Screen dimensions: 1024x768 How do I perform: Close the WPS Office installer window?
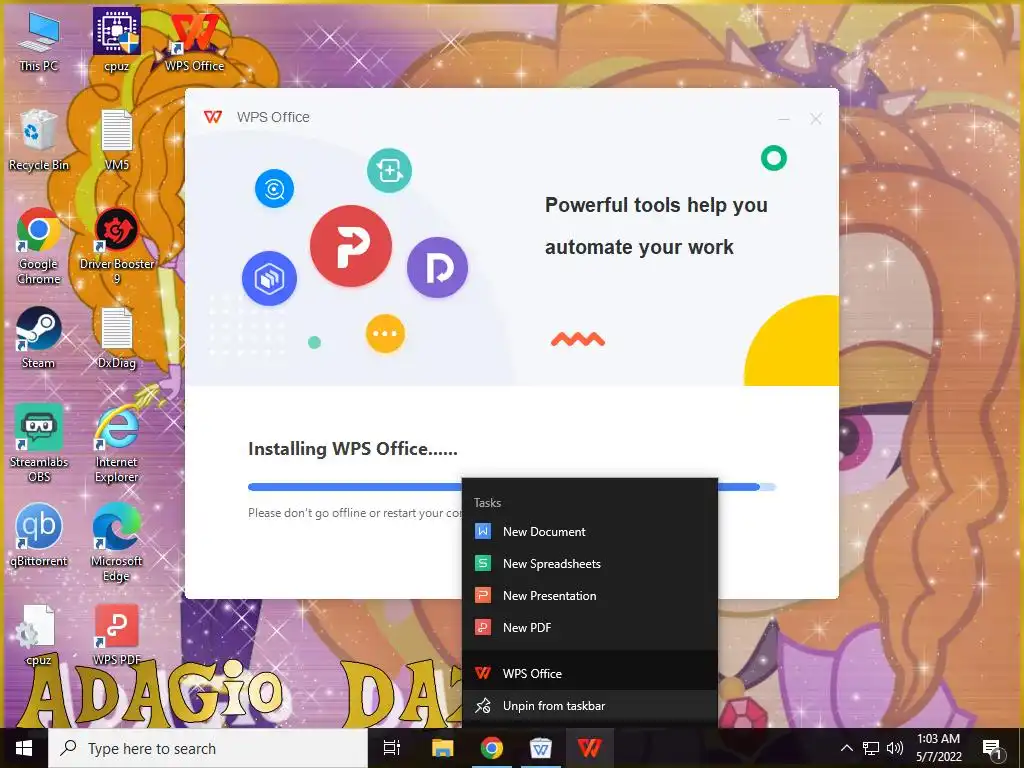click(x=816, y=119)
